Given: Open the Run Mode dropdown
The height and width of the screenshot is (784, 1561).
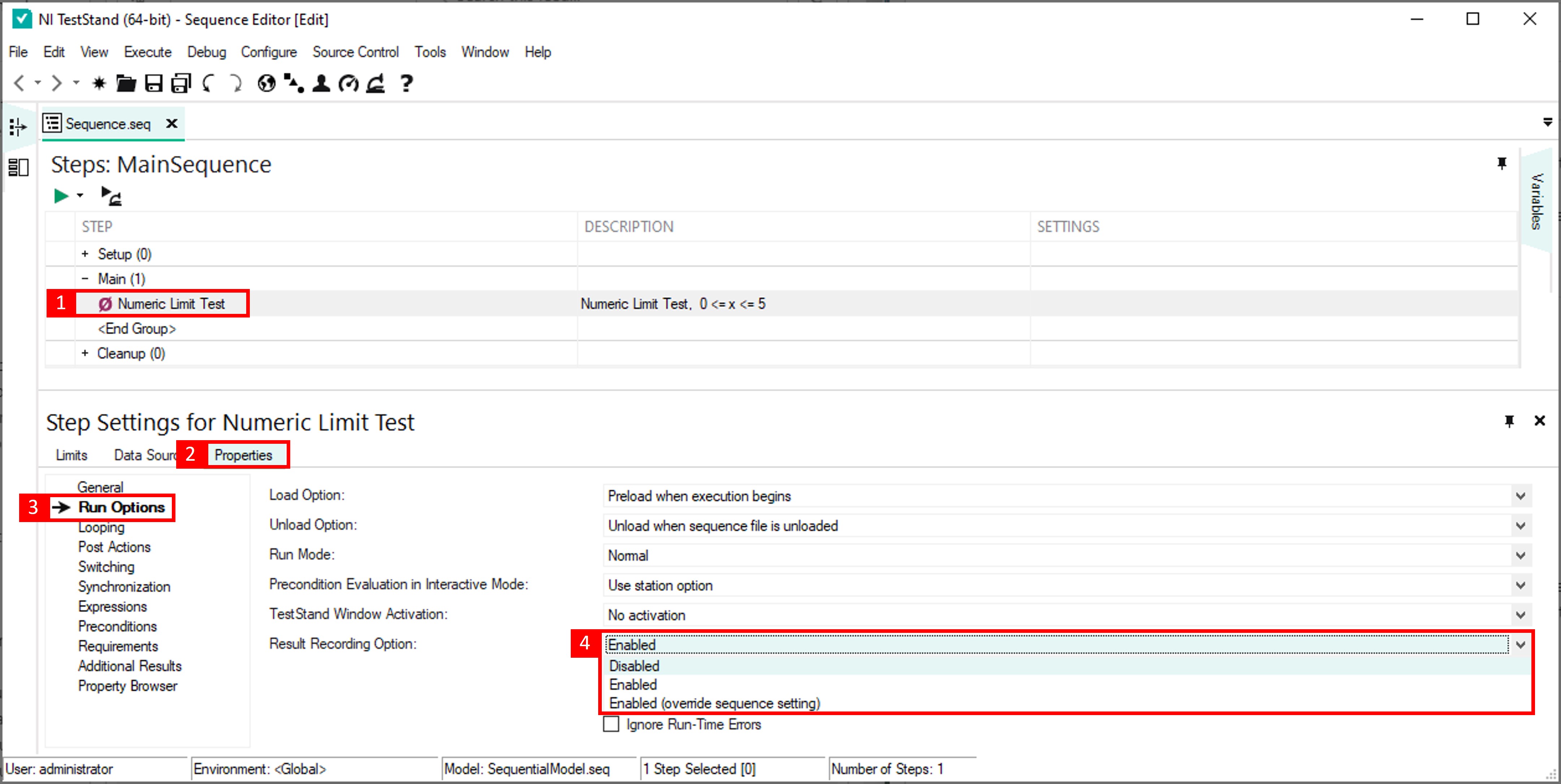Looking at the screenshot, I should coord(1521,555).
